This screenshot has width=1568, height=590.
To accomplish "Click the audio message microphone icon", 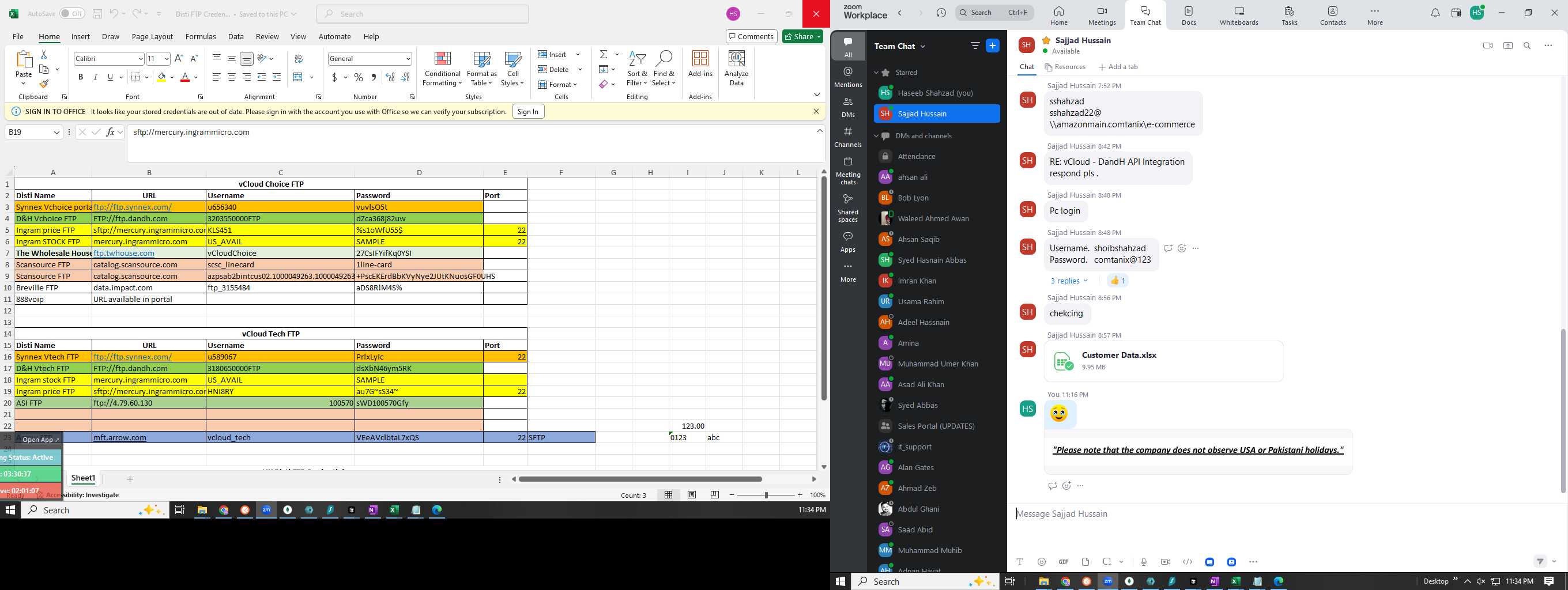I will [x=1144, y=561].
